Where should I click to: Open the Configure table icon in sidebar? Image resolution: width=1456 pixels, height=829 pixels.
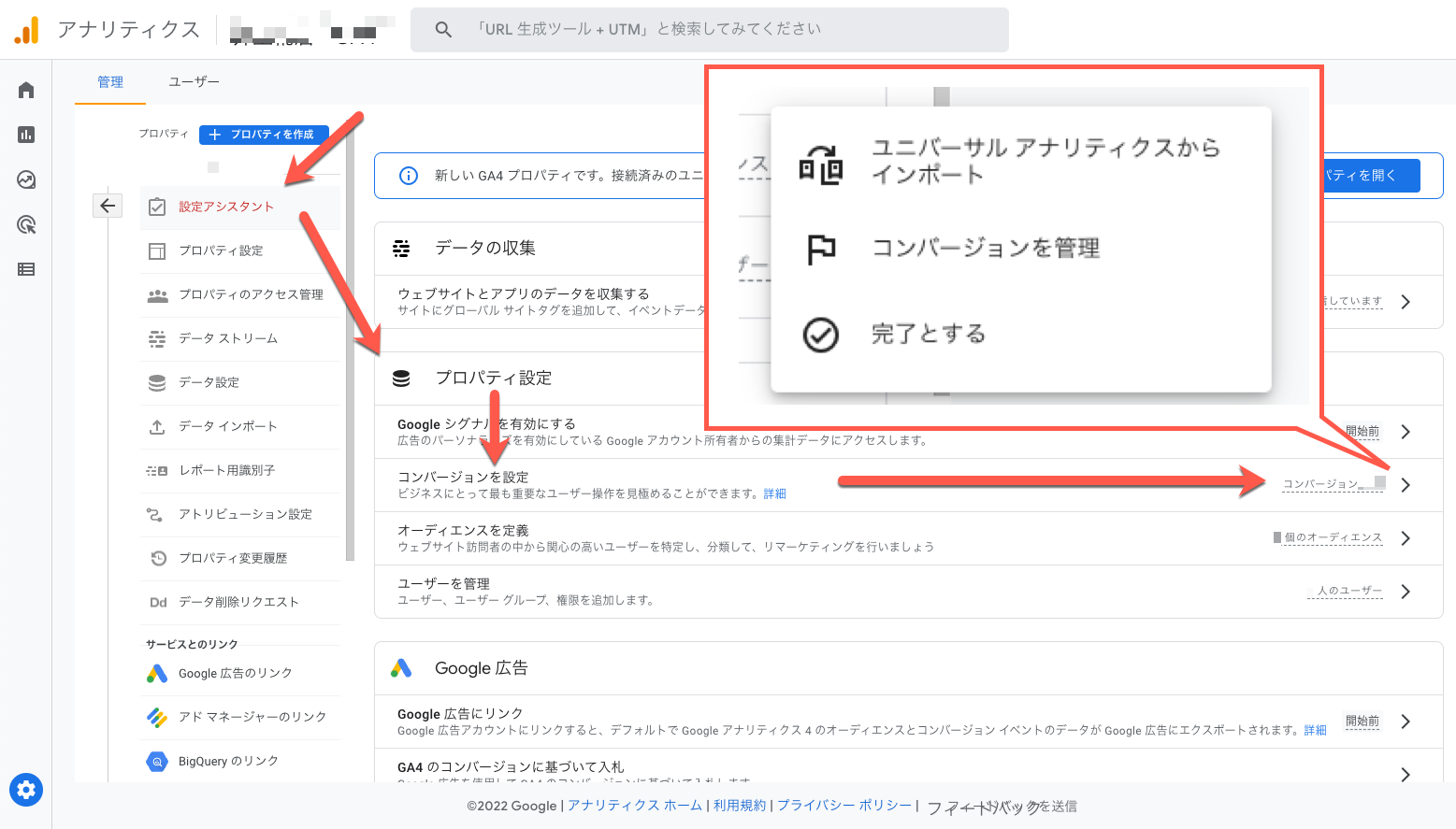coord(26,269)
